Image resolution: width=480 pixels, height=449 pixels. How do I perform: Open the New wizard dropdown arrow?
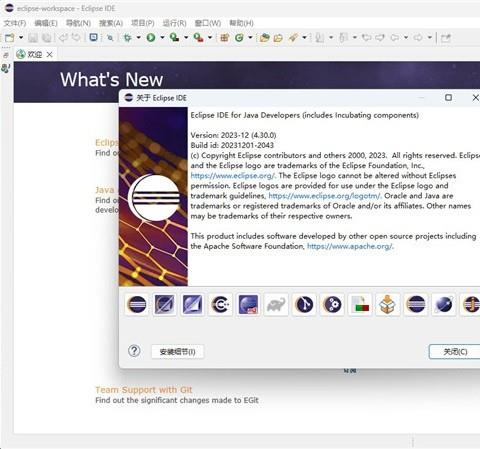coord(21,37)
